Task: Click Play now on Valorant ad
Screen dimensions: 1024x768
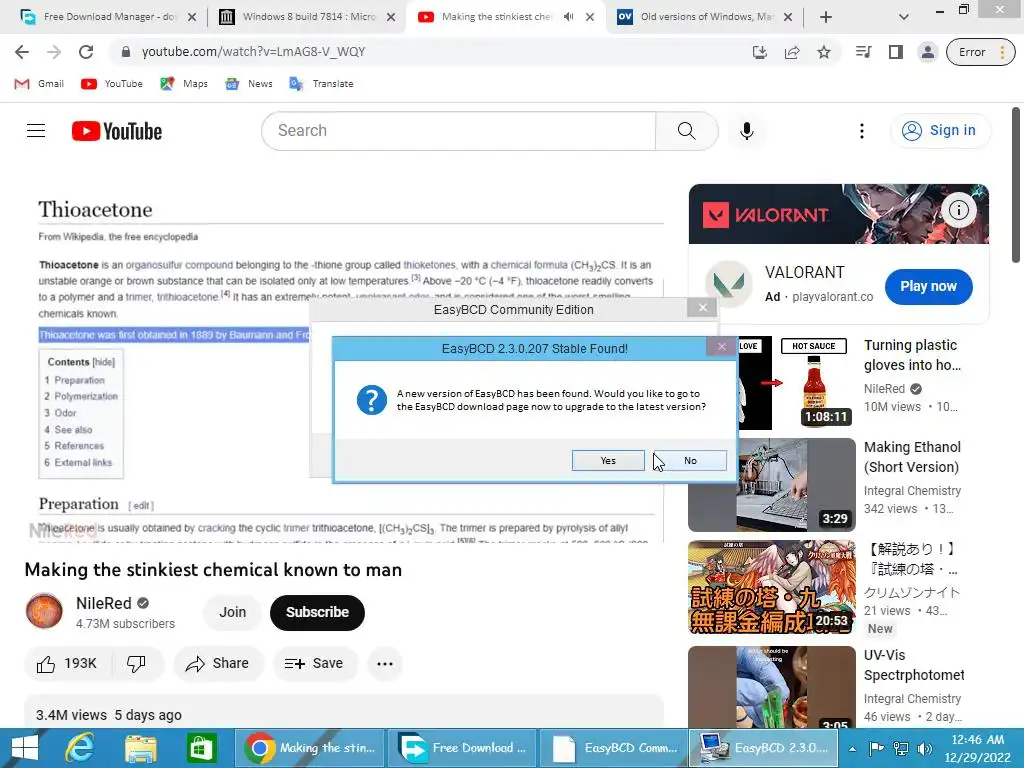Action: 928,286
